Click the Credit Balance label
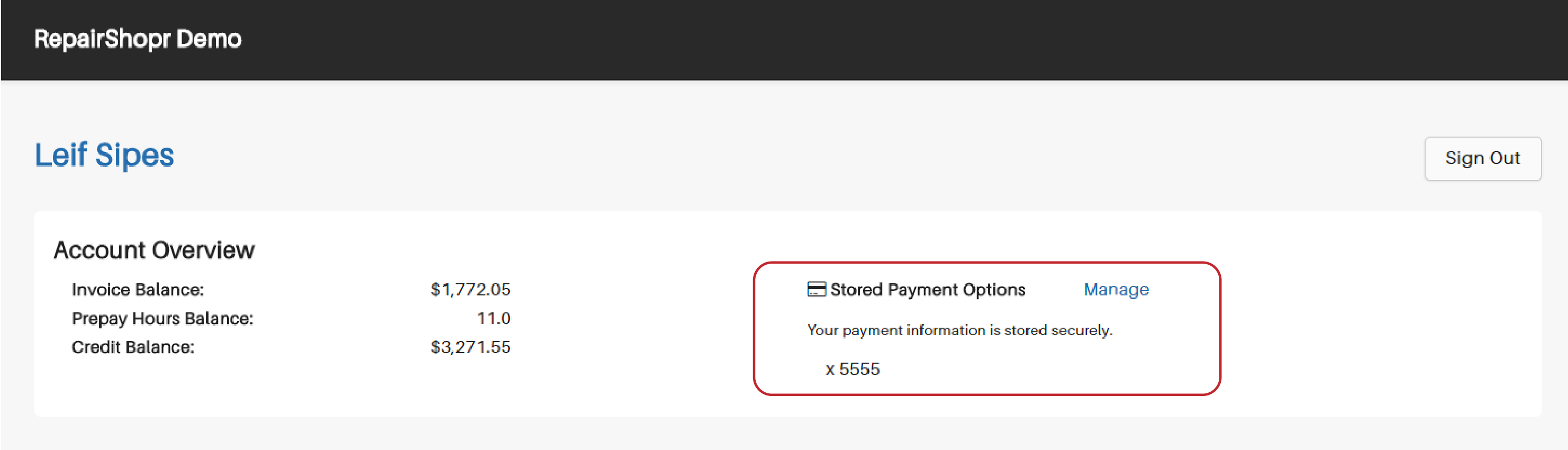The height and width of the screenshot is (450, 1568). pos(133,347)
